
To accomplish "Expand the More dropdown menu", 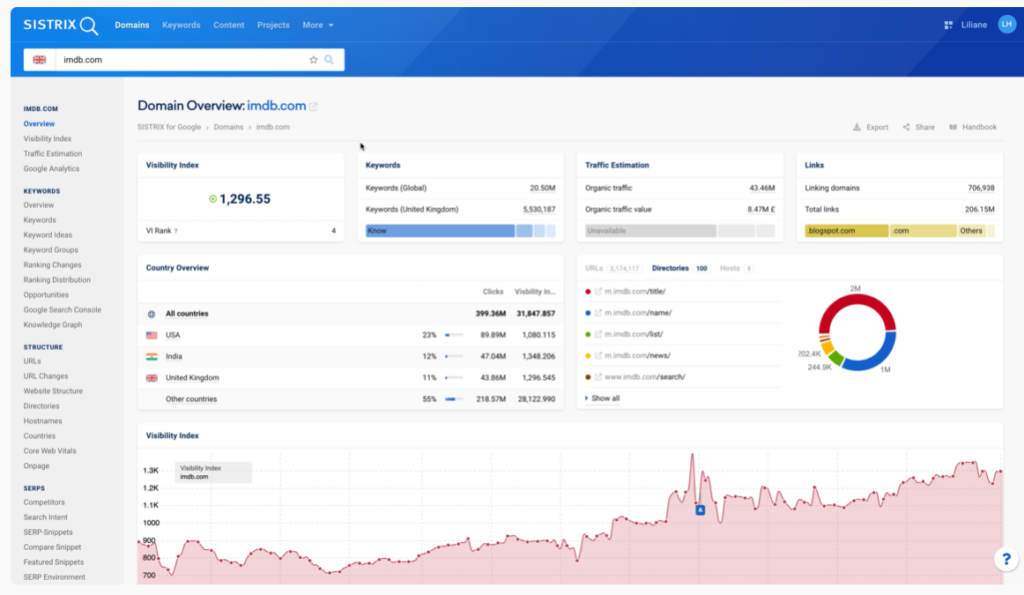I will (318, 25).
